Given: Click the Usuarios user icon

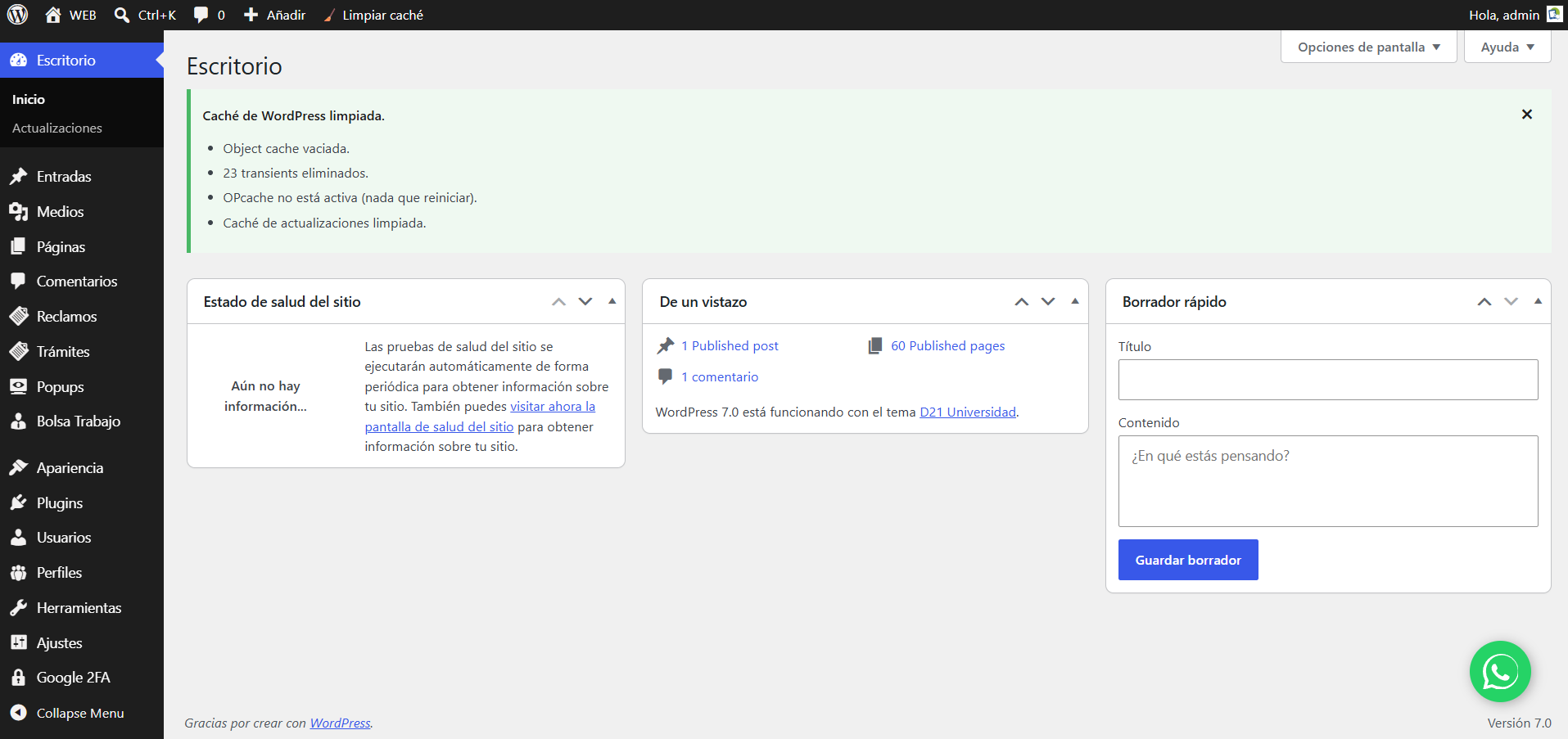Looking at the screenshot, I should (x=18, y=538).
